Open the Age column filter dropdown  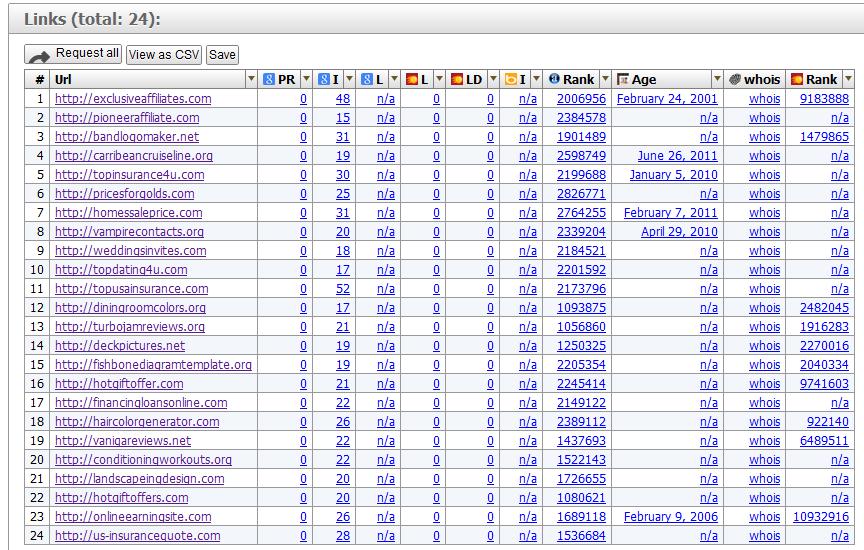click(716, 79)
